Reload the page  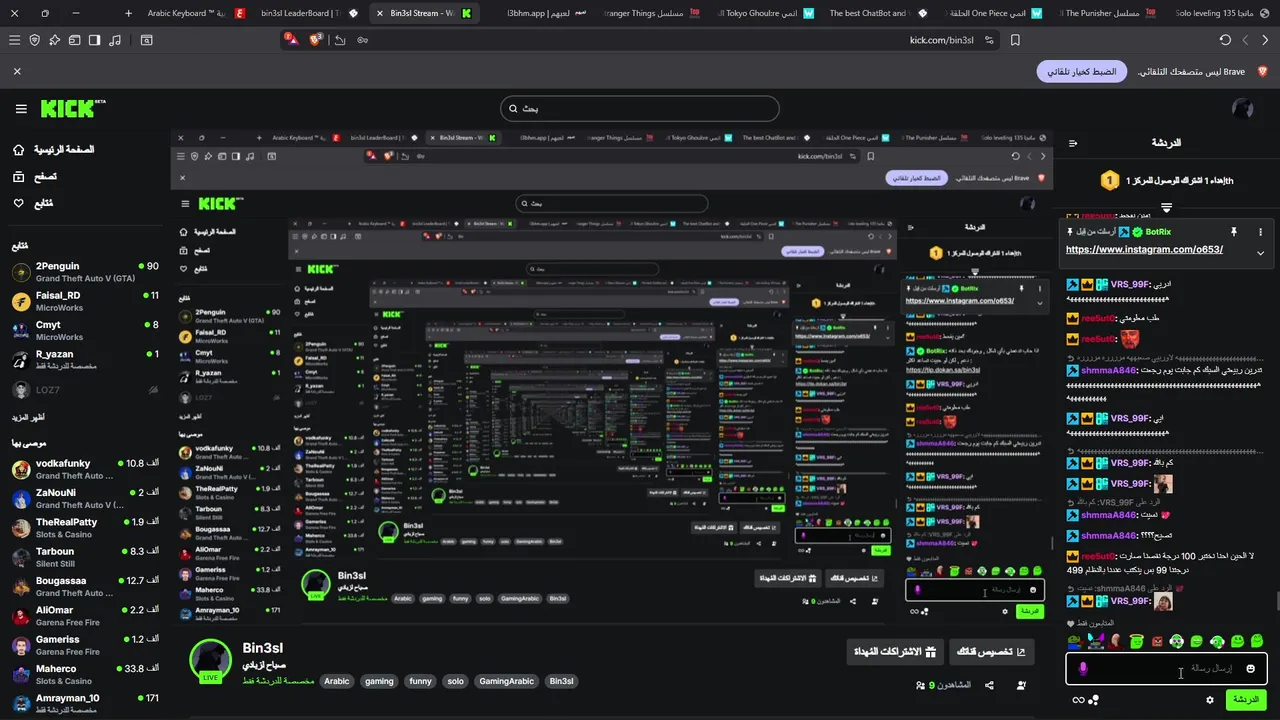[1225, 40]
